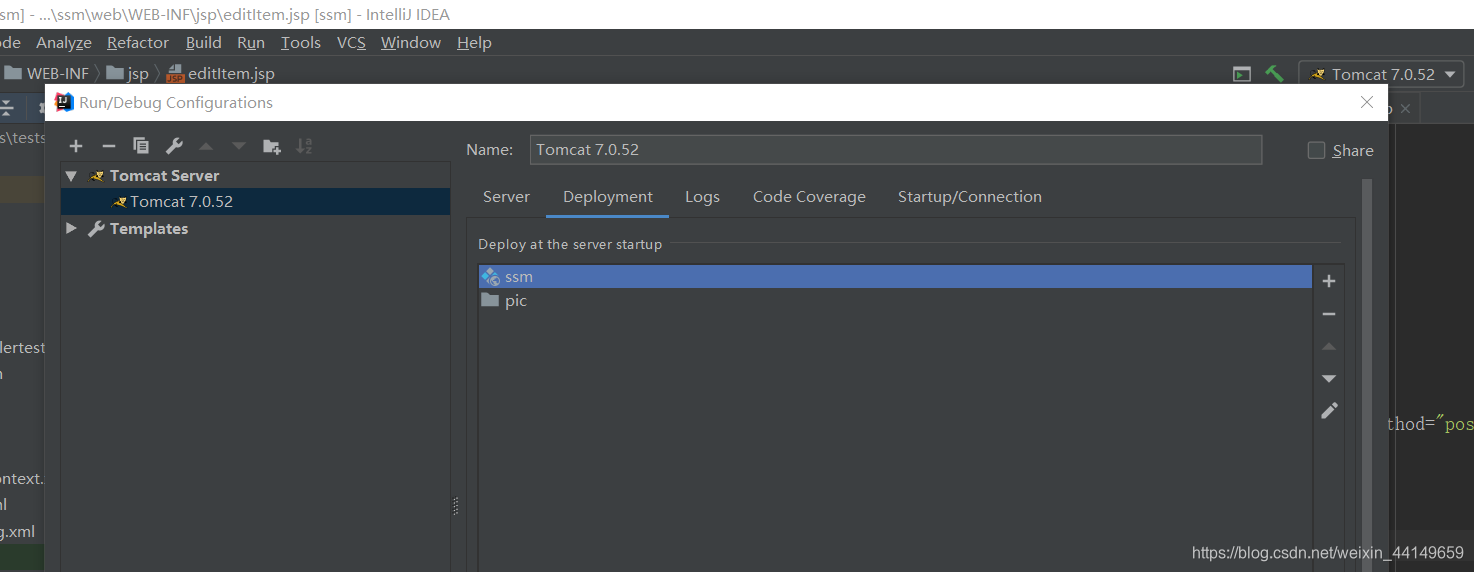Sort configurations alphabetically icon
The width and height of the screenshot is (1474, 572).
[304, 146]
